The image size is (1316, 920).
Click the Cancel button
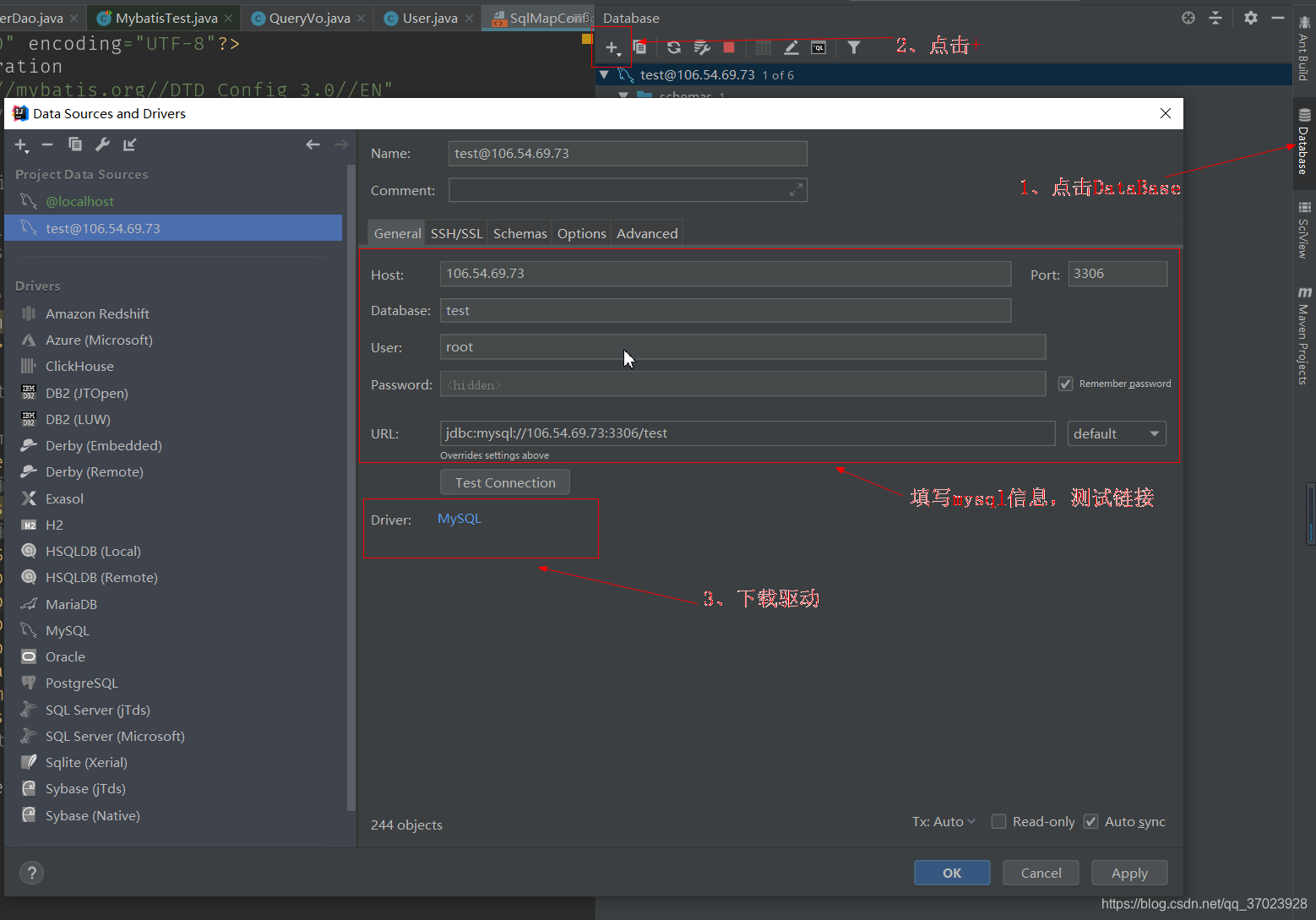[x=1041, y=873]
